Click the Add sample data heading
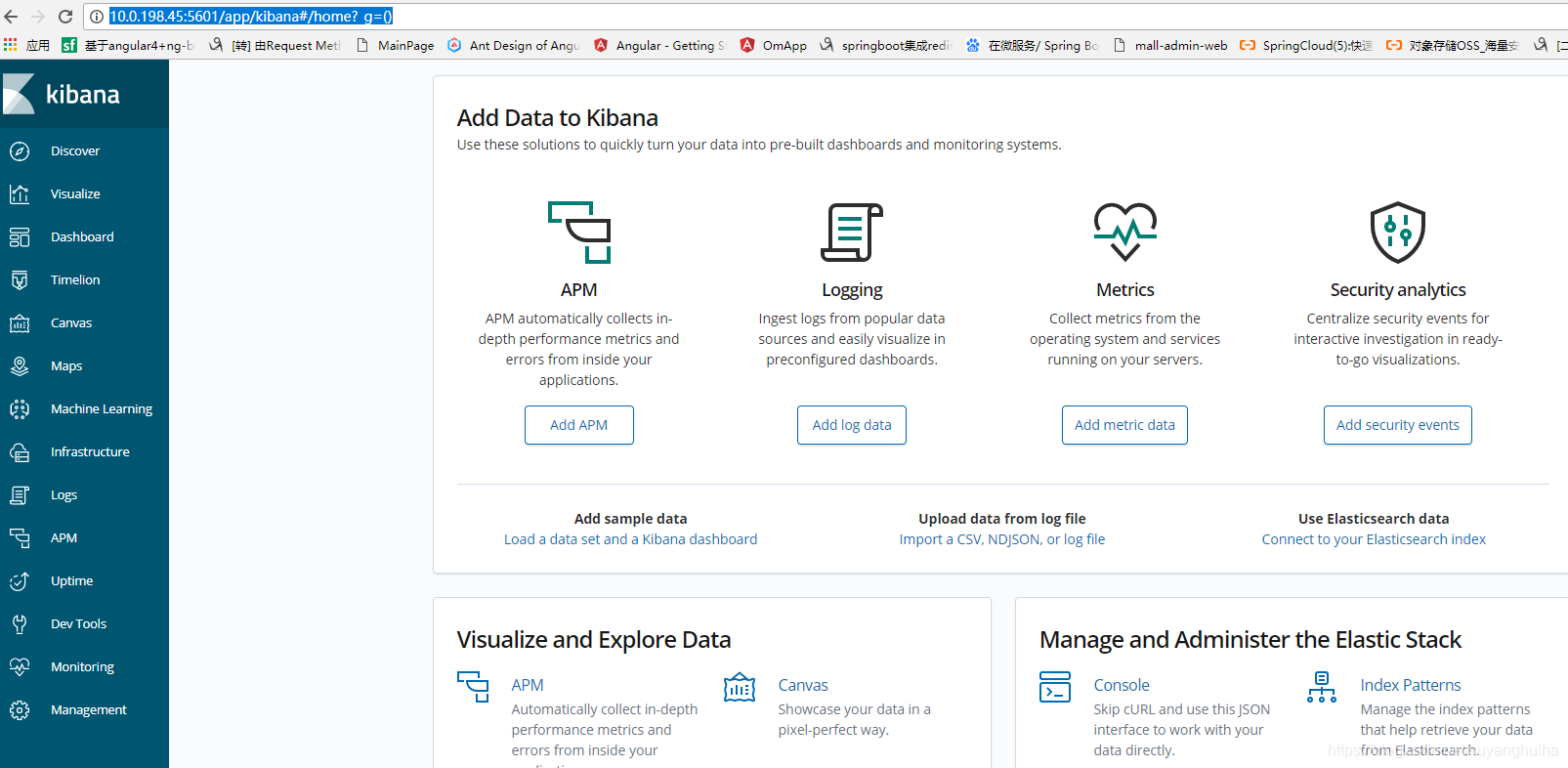 (631, 519)
